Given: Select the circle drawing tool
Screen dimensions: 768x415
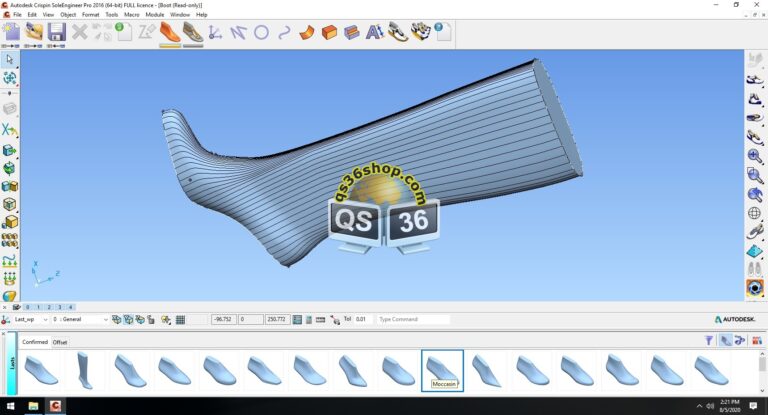Looking at the screenshot, I should 262,33.
